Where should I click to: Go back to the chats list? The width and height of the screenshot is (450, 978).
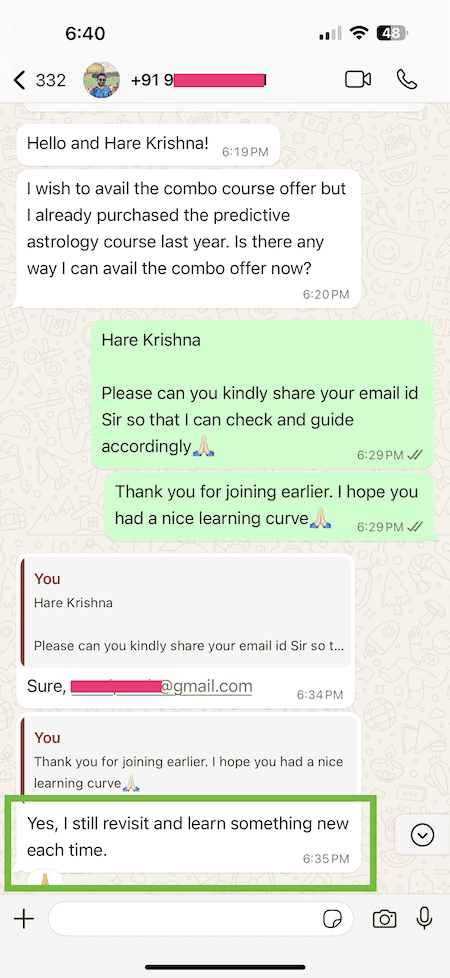19,80
